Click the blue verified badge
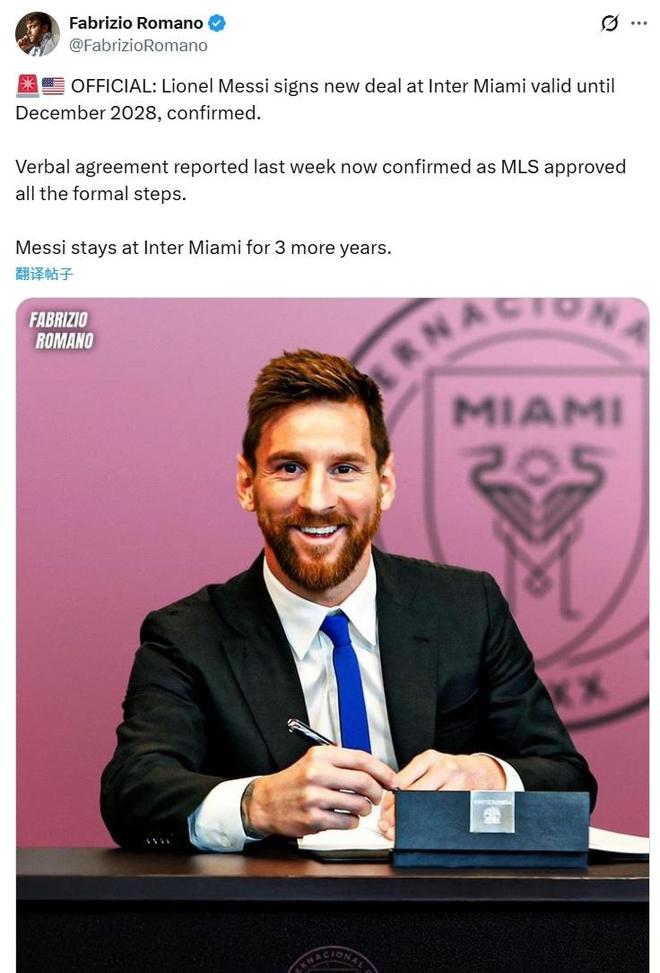Screen dimensions: 660x973 [x=217, y=23]
